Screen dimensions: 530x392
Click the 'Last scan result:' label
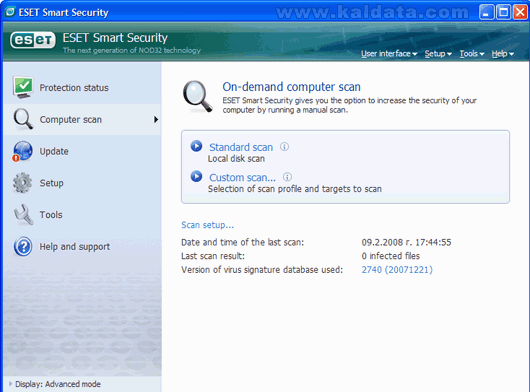point(213,256)
